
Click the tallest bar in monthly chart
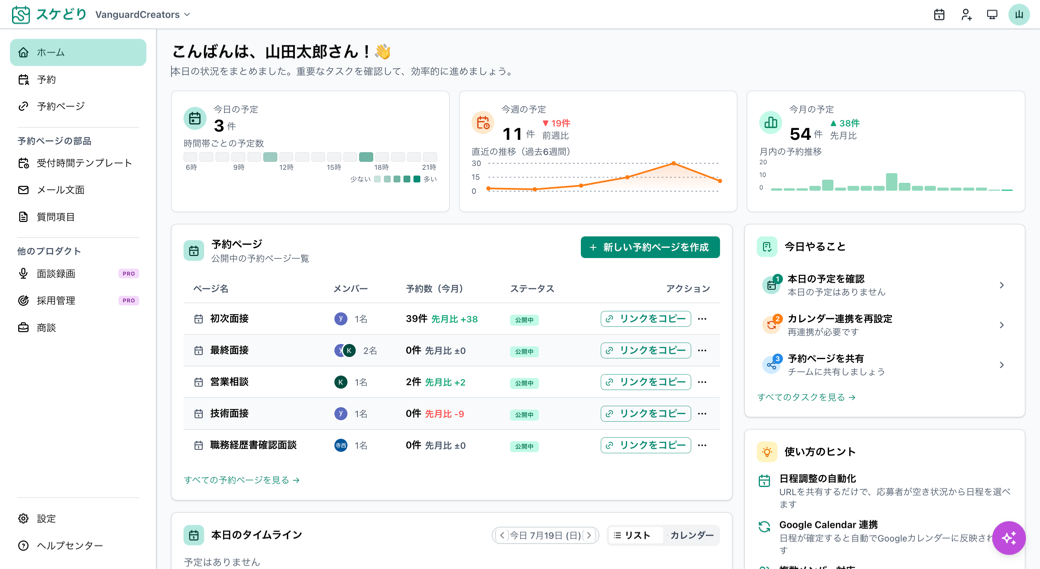coord(892,182)
